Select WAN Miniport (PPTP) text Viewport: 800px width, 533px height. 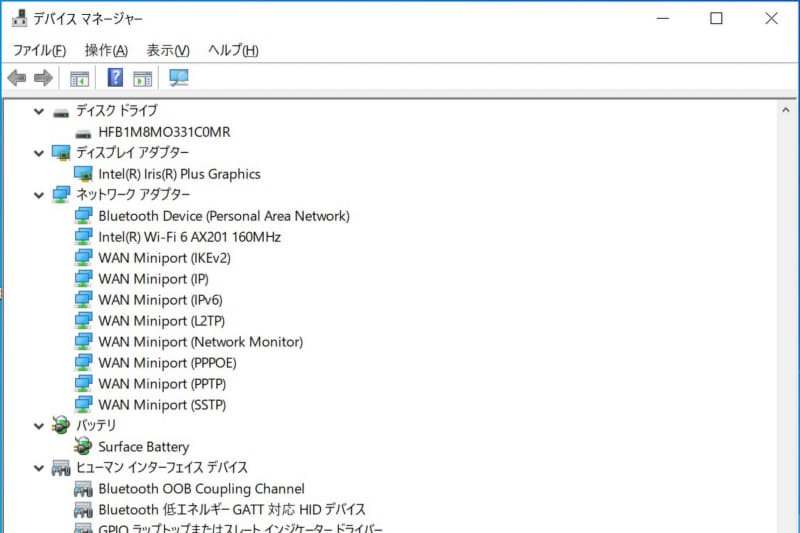pos(162,384)
